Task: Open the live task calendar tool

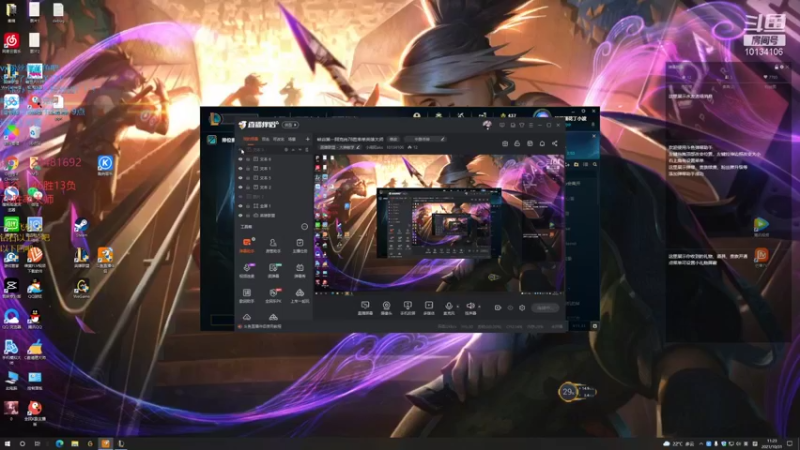Action: coord(299,245)
